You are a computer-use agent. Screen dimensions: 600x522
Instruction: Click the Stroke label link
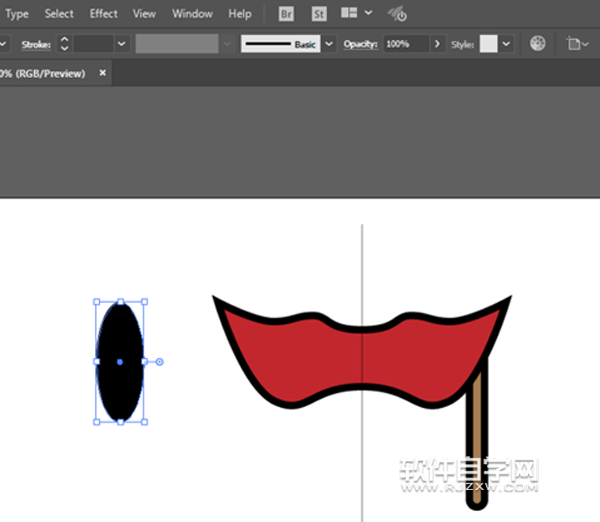click(36, 44)
